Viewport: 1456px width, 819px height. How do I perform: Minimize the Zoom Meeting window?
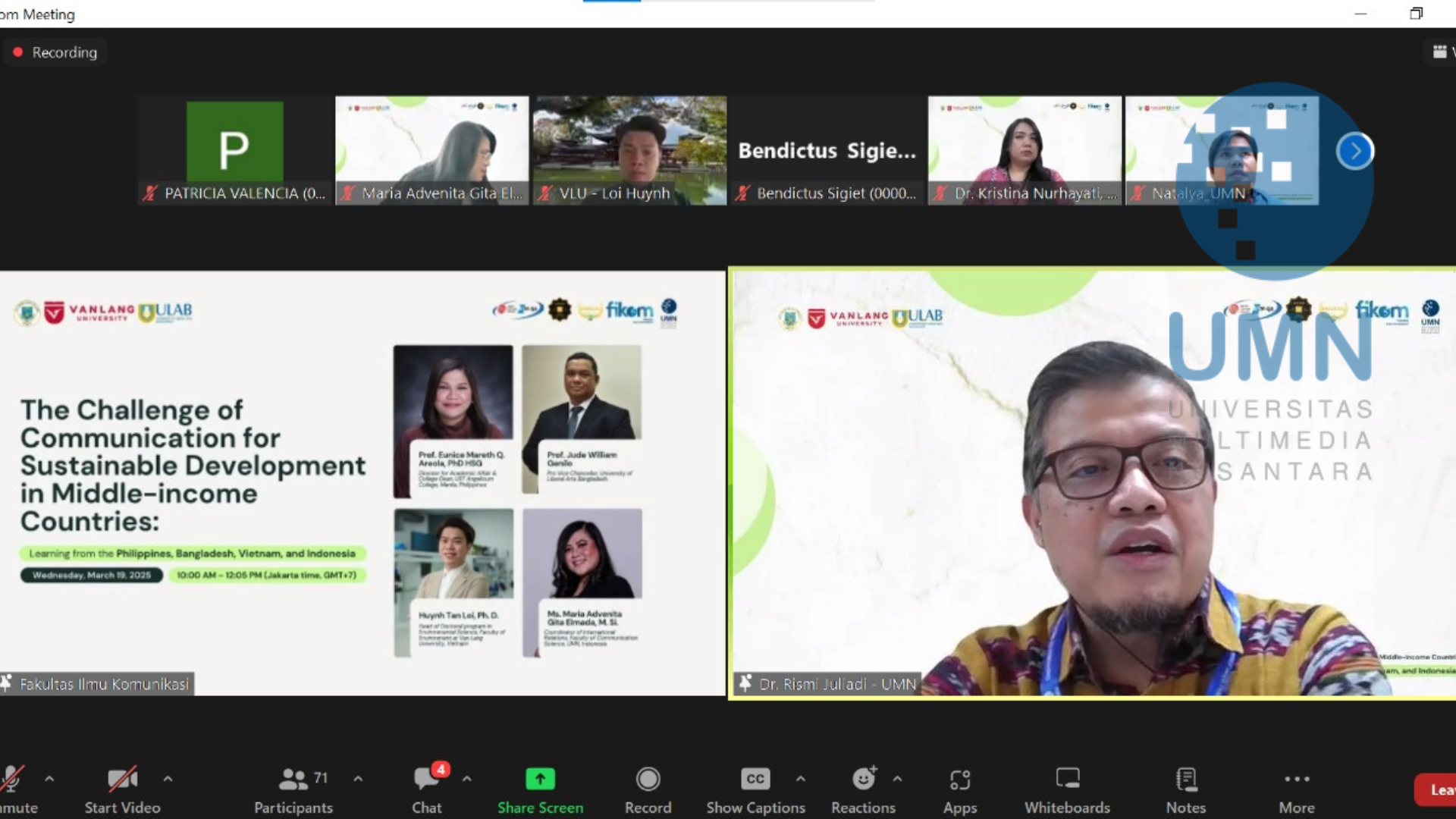pyautogui.click(x=1360, y=14)
